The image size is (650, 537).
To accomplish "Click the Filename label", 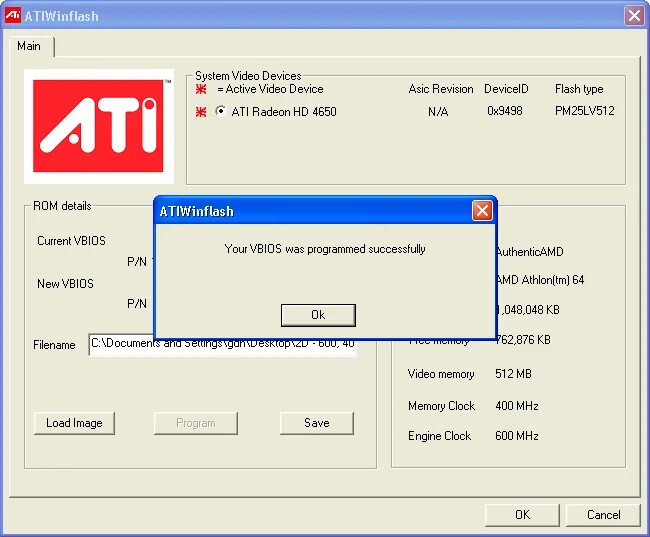I will 54,345.
